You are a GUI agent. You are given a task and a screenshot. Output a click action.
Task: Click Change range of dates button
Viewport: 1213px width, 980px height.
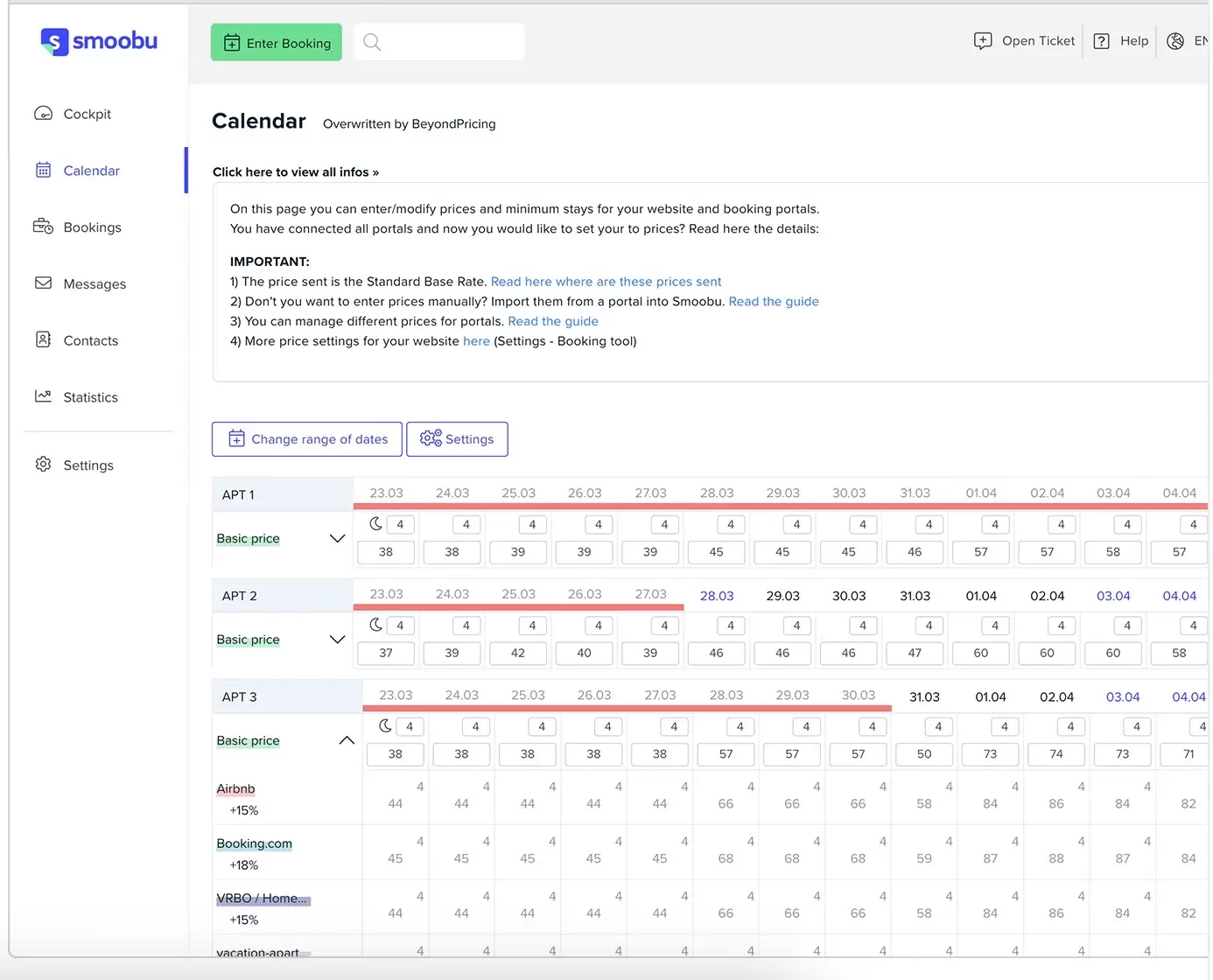click(x=307, y=439)
